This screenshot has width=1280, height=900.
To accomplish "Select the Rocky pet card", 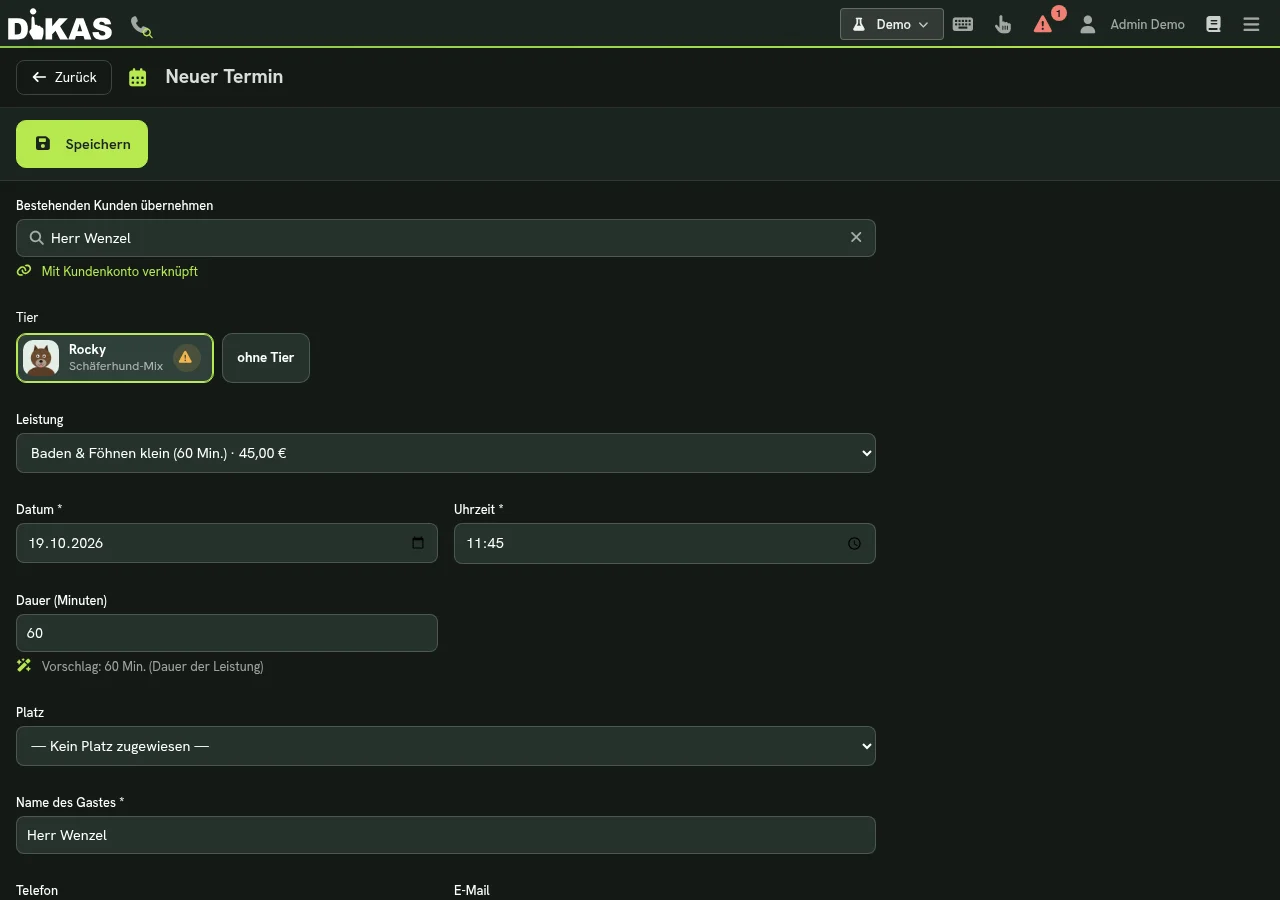I will (x=115, y=358).
